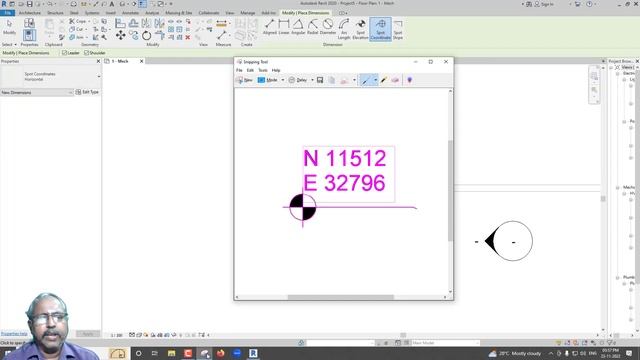Click the weather widget in taskbar
This screenshot has height=360, width=640.
coord(515,353)
